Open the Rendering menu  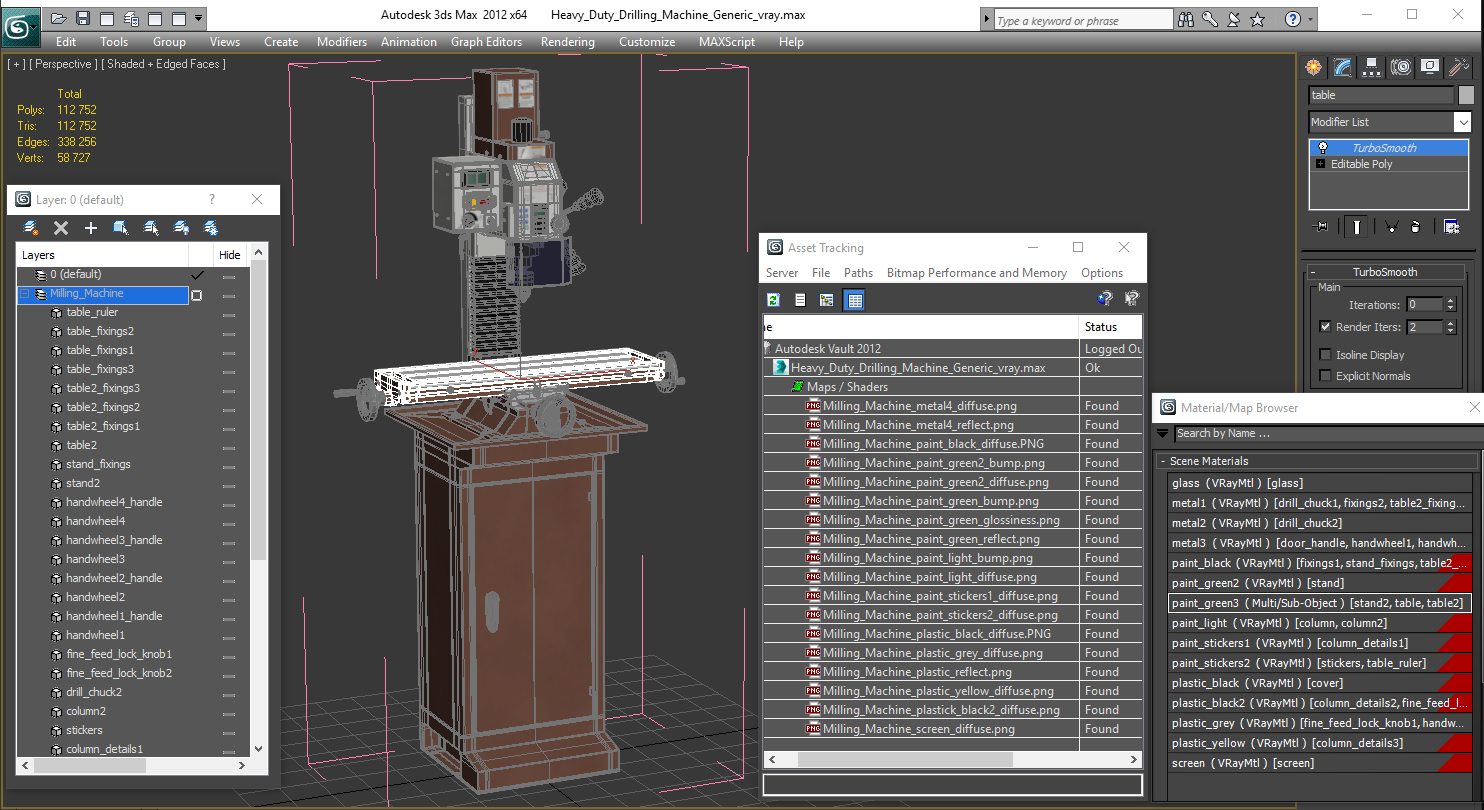(567, 42)
